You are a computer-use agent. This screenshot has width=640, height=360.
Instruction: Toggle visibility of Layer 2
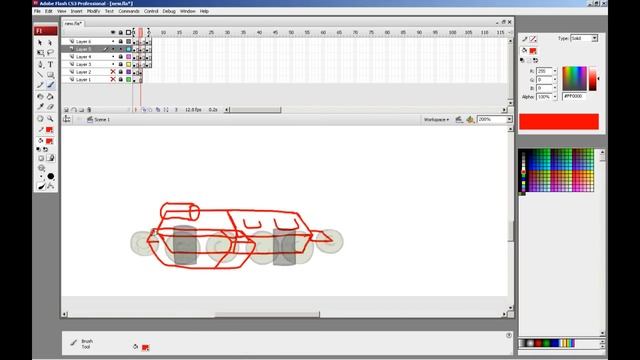point(113,72)
